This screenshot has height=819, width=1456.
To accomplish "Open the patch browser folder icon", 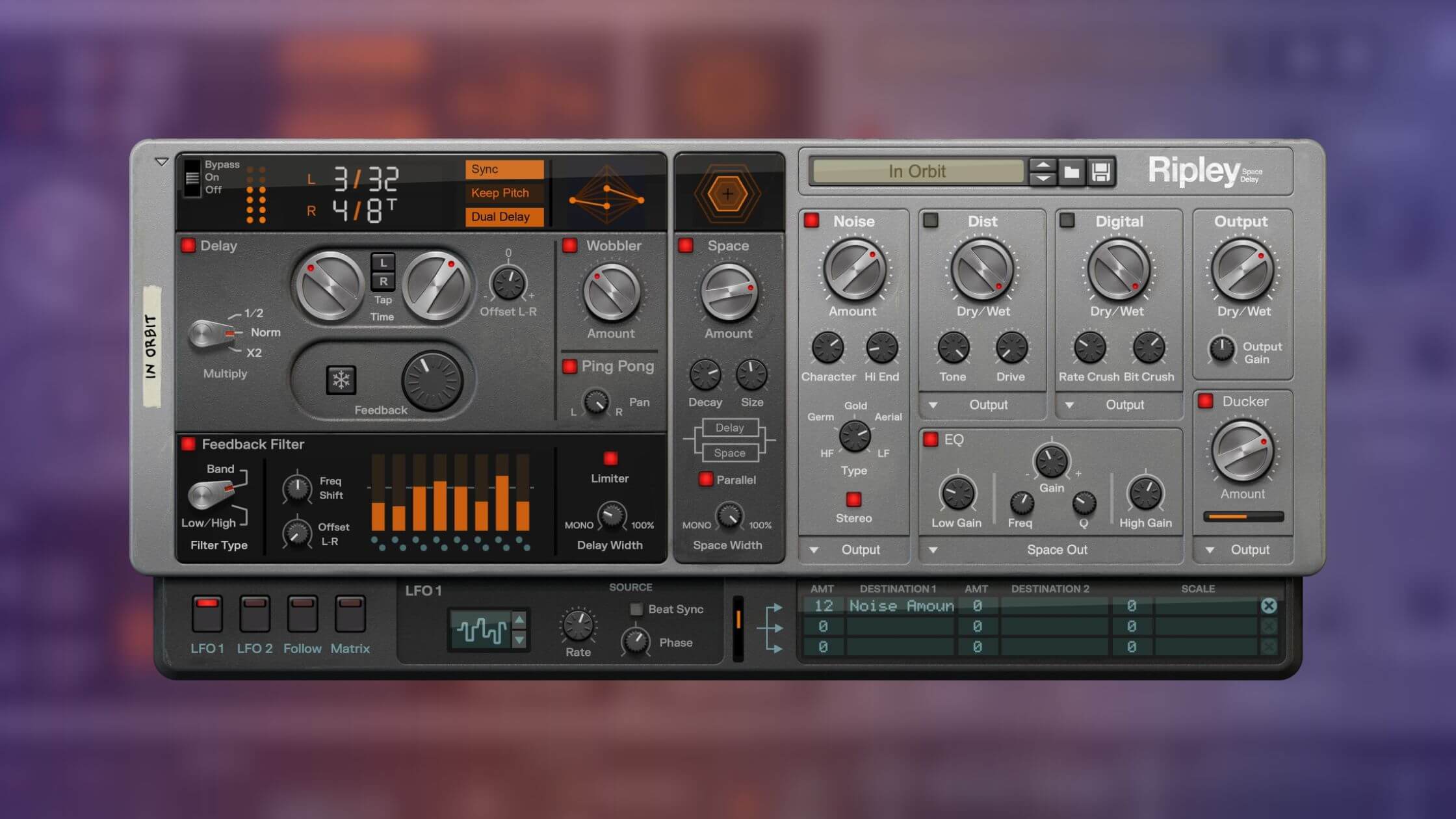I will 1071,172.
